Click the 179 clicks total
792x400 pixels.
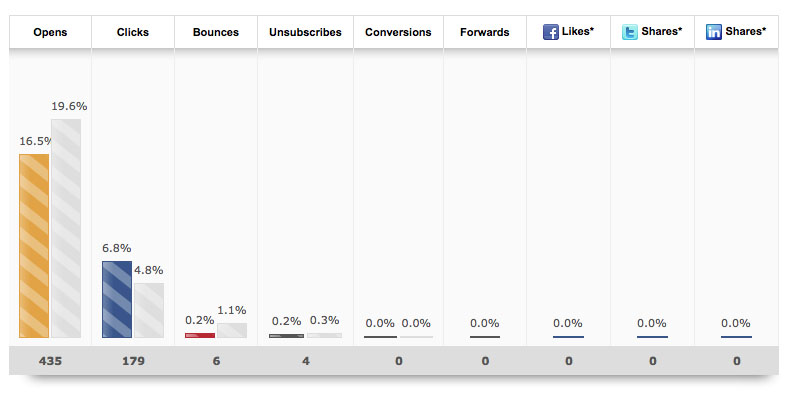[132, 361]
